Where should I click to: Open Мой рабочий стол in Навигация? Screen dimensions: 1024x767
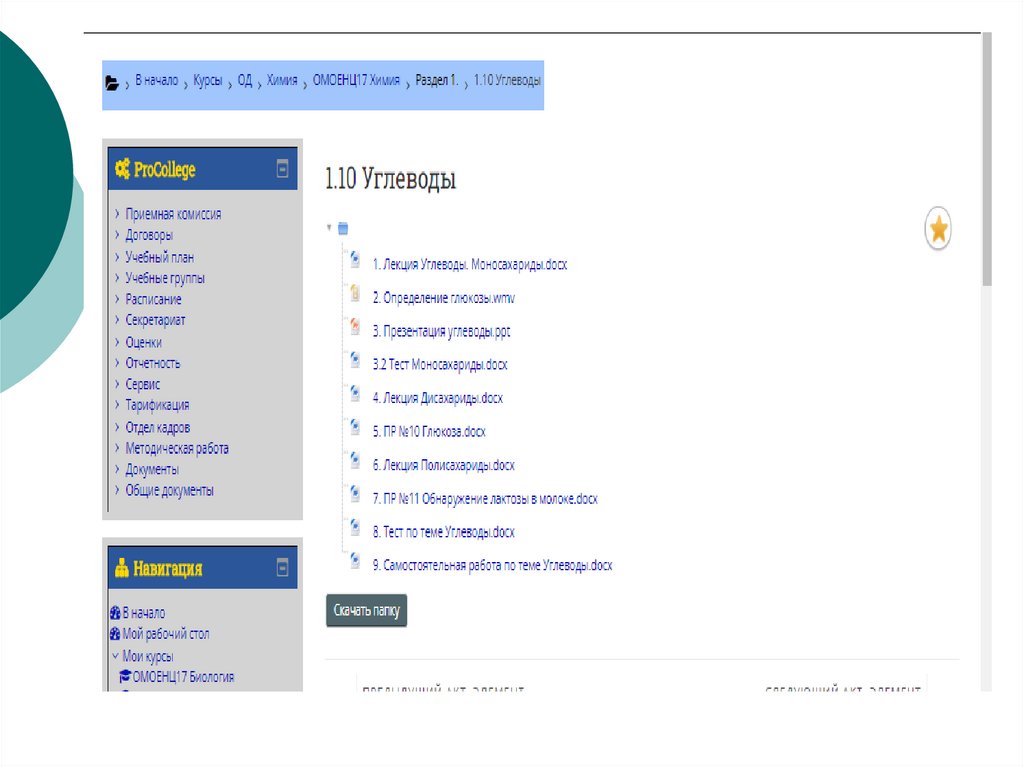[166, 634]
